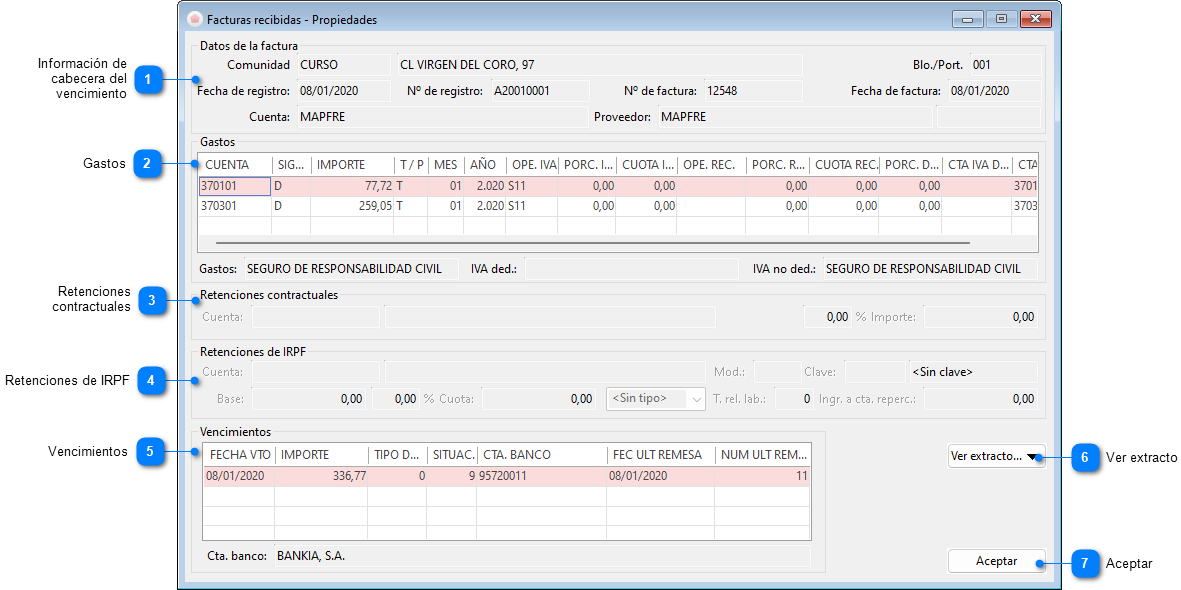Click the Comunidad field showing CURSO
Image resolution: width=1181 pixels, height=590 pixels.
point(344,65)
